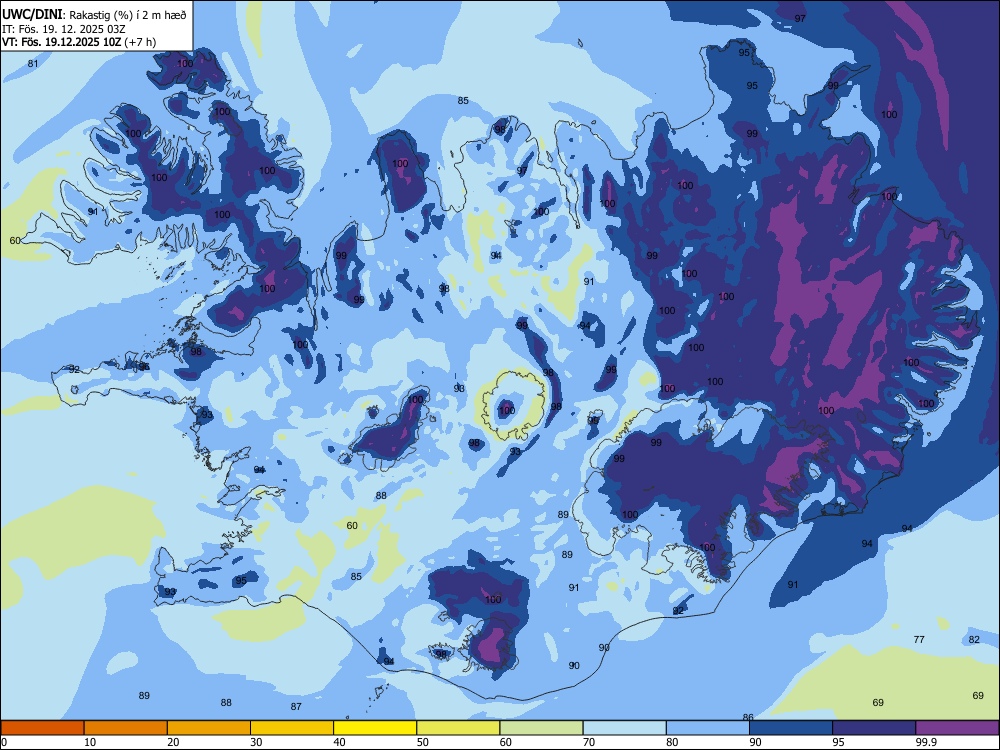
Task: Click the '77' humidity value on the map
Action: [x=919, y=639]
